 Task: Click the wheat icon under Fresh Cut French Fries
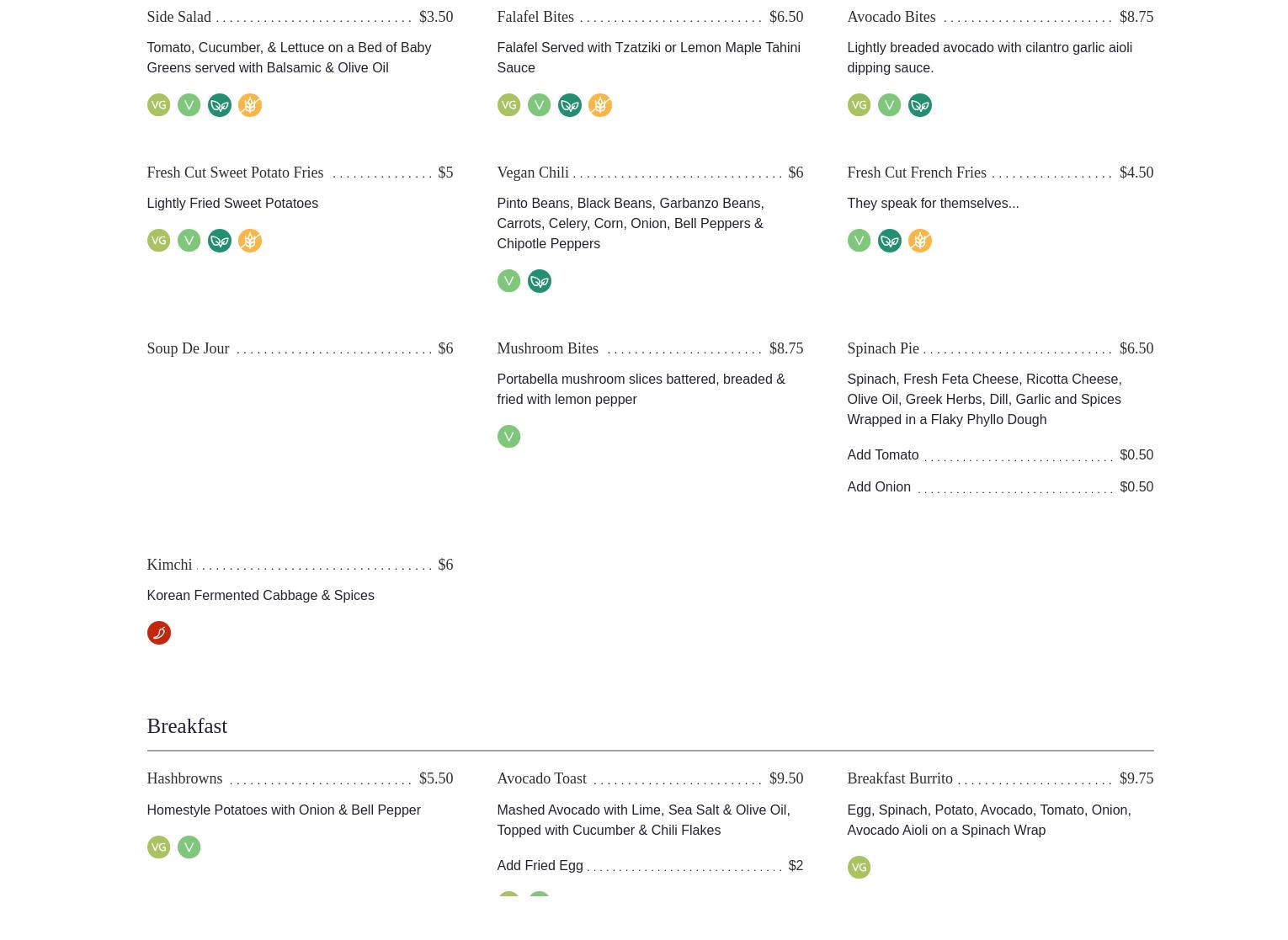pos(919,241)
